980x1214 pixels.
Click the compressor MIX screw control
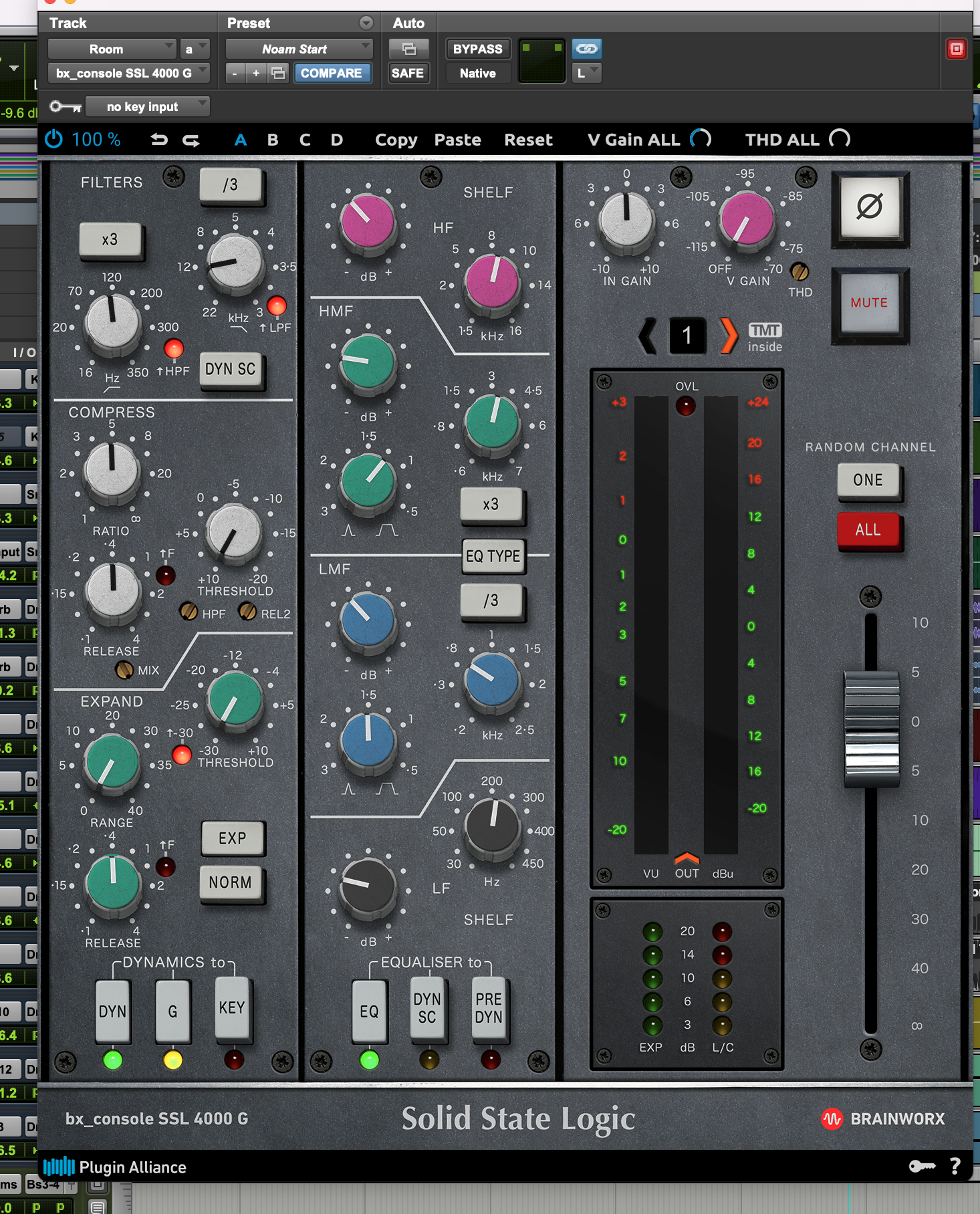tap(124, 669)
